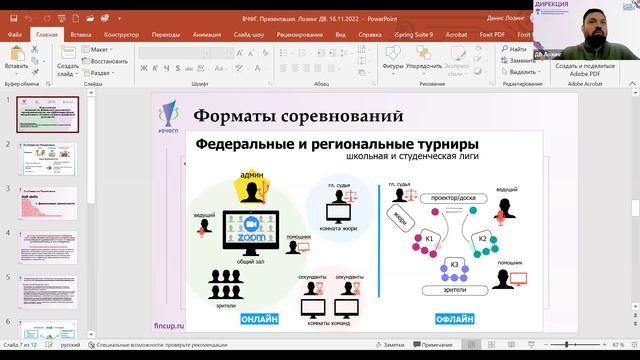
Task: Copy selection with the copy icon
Action: pos(35,61)
